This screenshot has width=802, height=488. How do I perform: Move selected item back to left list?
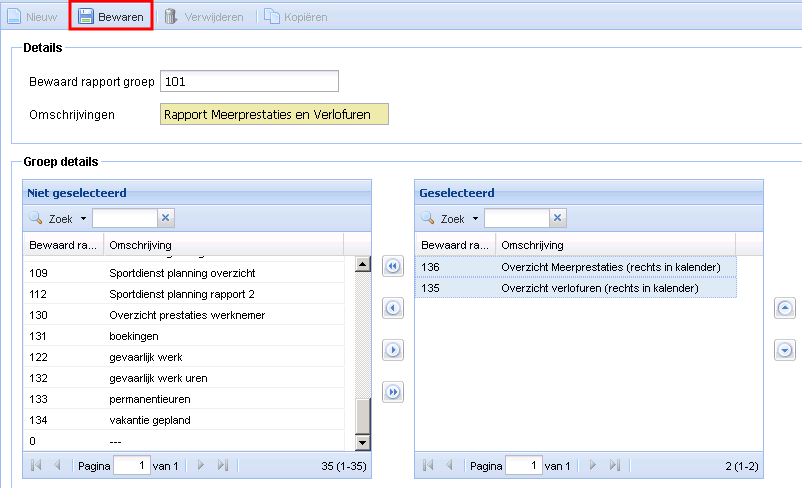393,308
